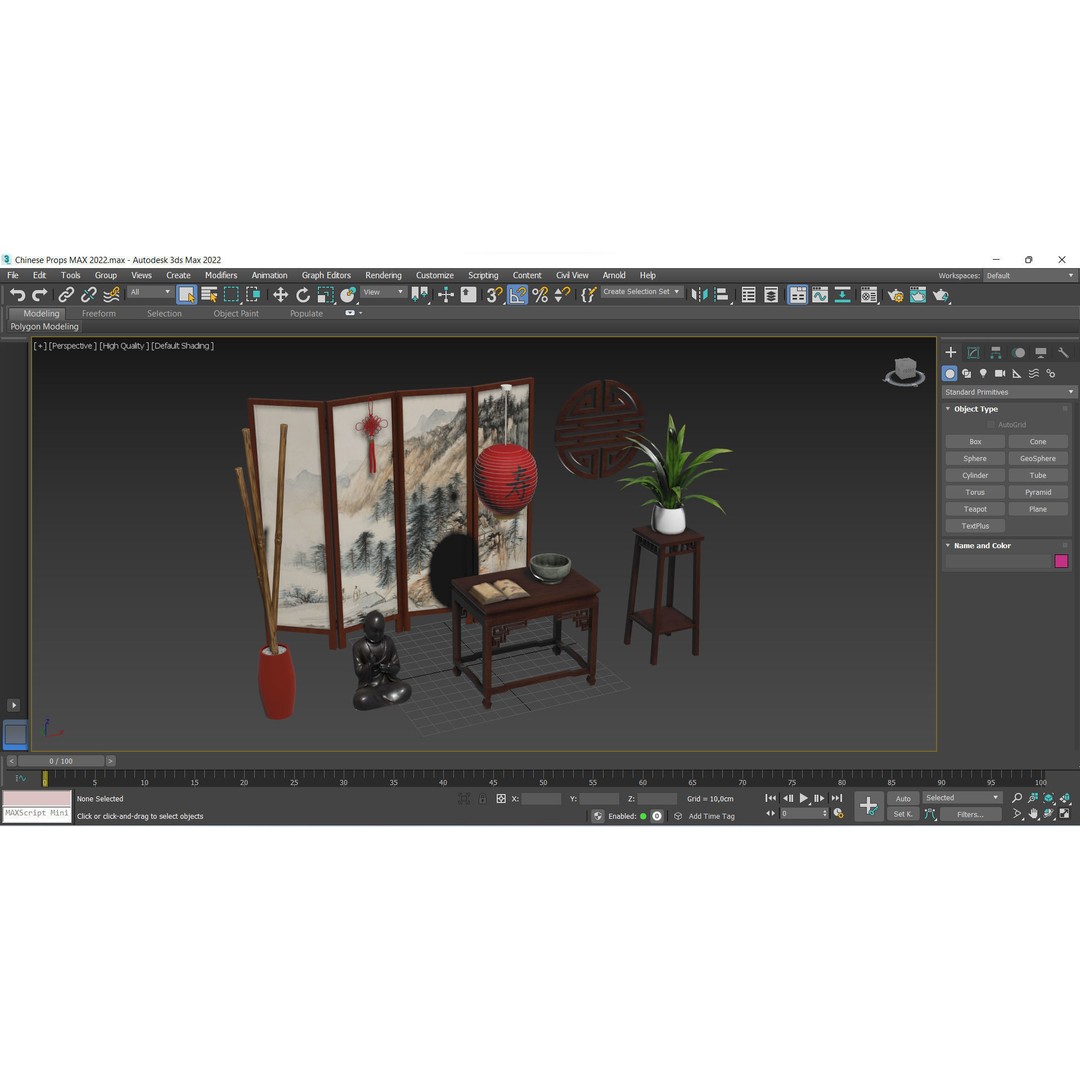Toggle the selection lock icon

(x=483, y=799)
